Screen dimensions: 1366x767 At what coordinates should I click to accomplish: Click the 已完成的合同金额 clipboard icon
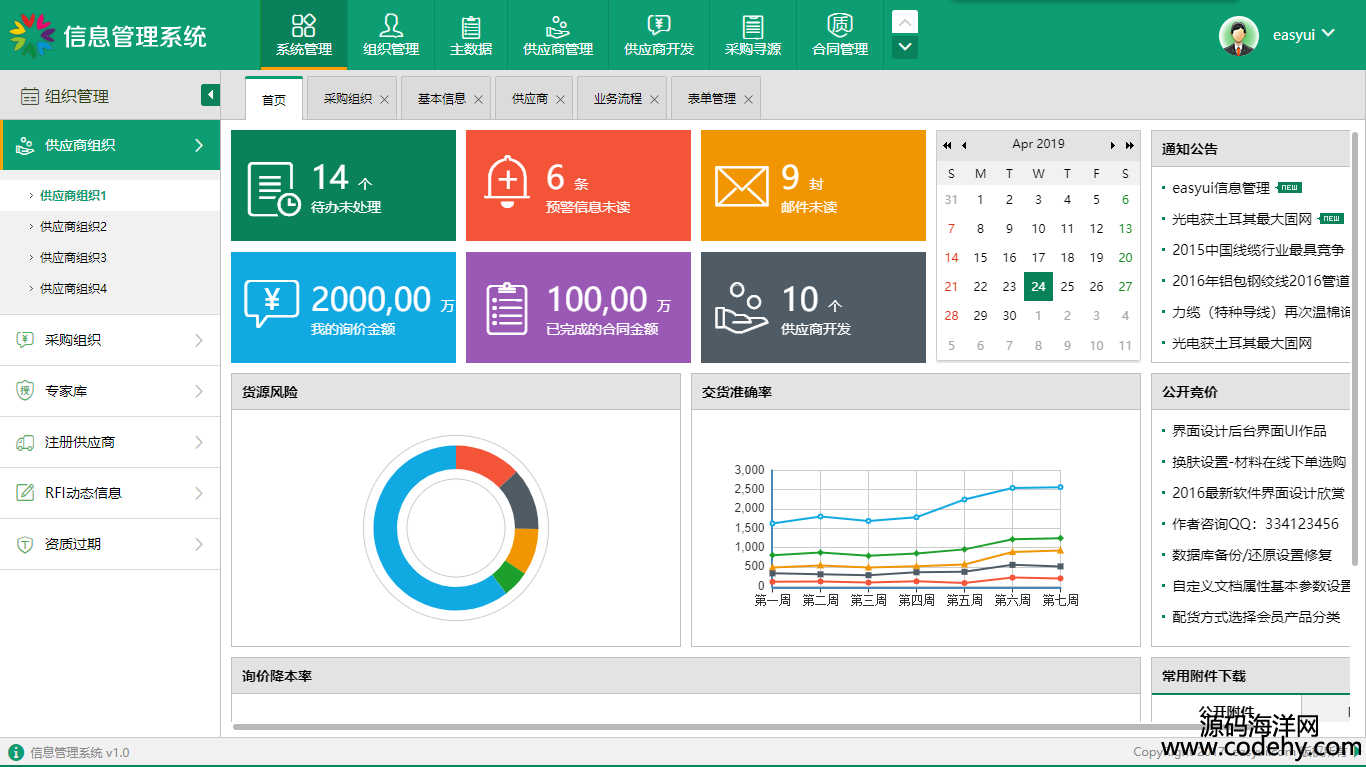tap(507, 308)
